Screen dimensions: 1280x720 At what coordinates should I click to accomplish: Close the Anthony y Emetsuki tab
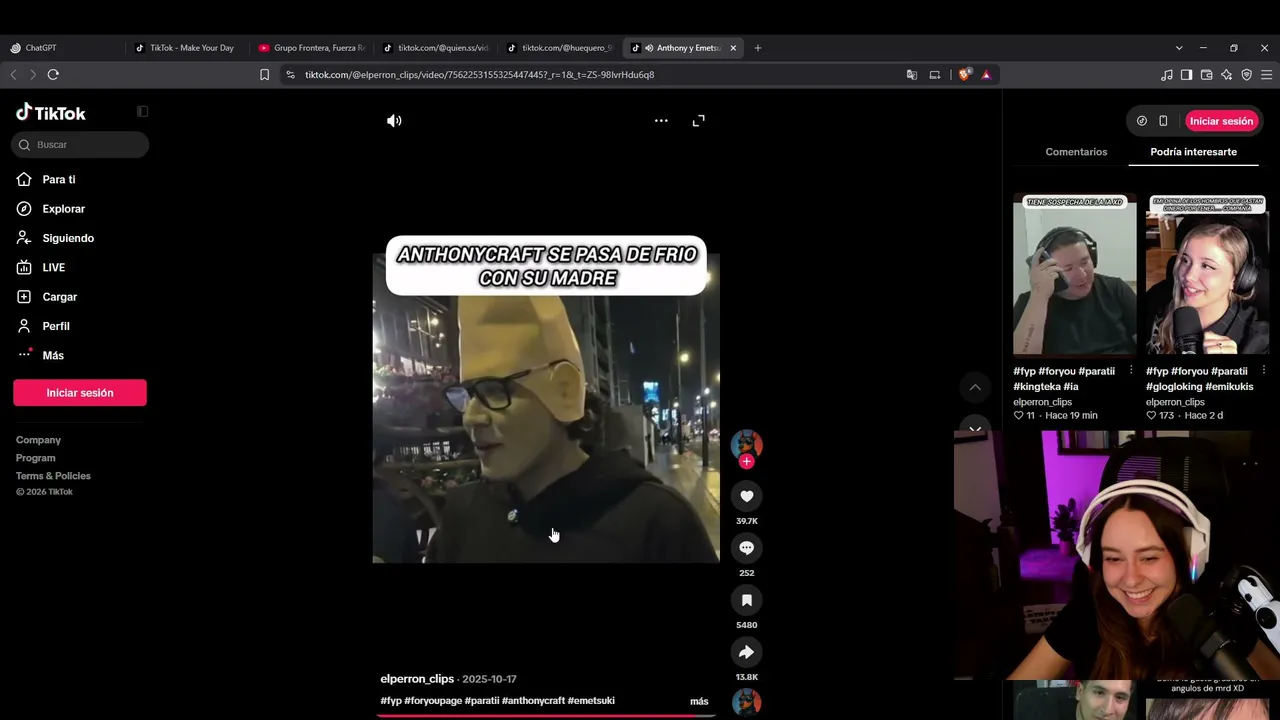click(733, 48)
